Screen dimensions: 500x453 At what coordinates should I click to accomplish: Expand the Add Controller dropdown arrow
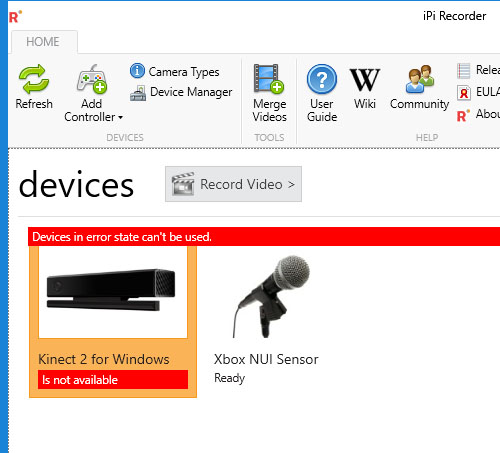120,117
